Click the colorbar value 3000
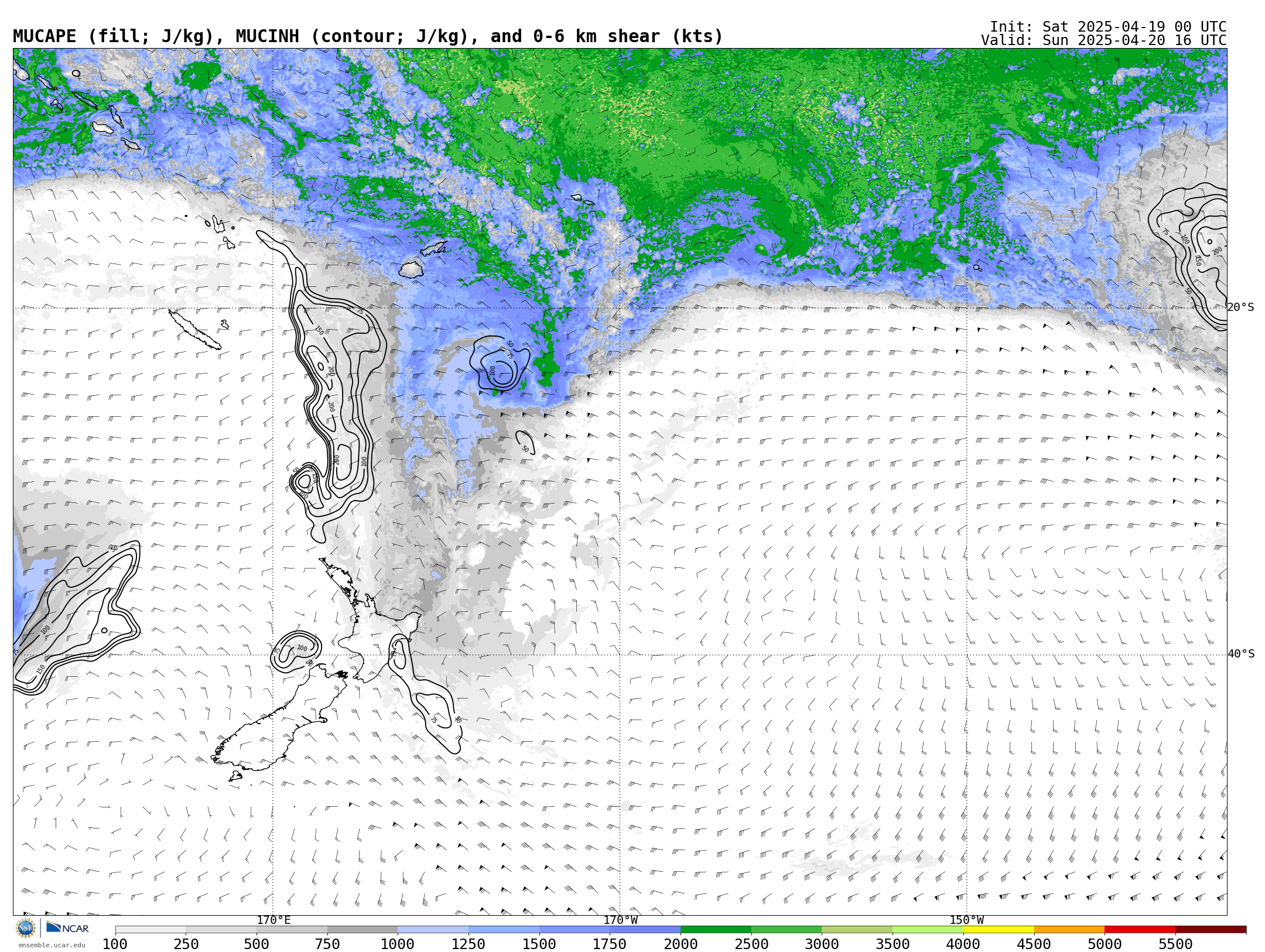1265x952 pixels. (822, 944)
